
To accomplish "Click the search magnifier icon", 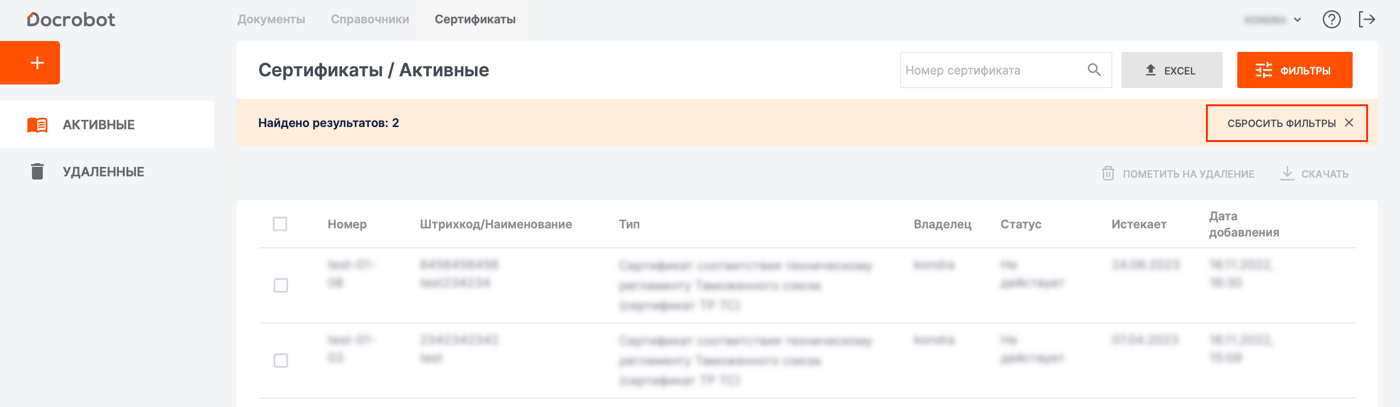I will click(1094, 70).
